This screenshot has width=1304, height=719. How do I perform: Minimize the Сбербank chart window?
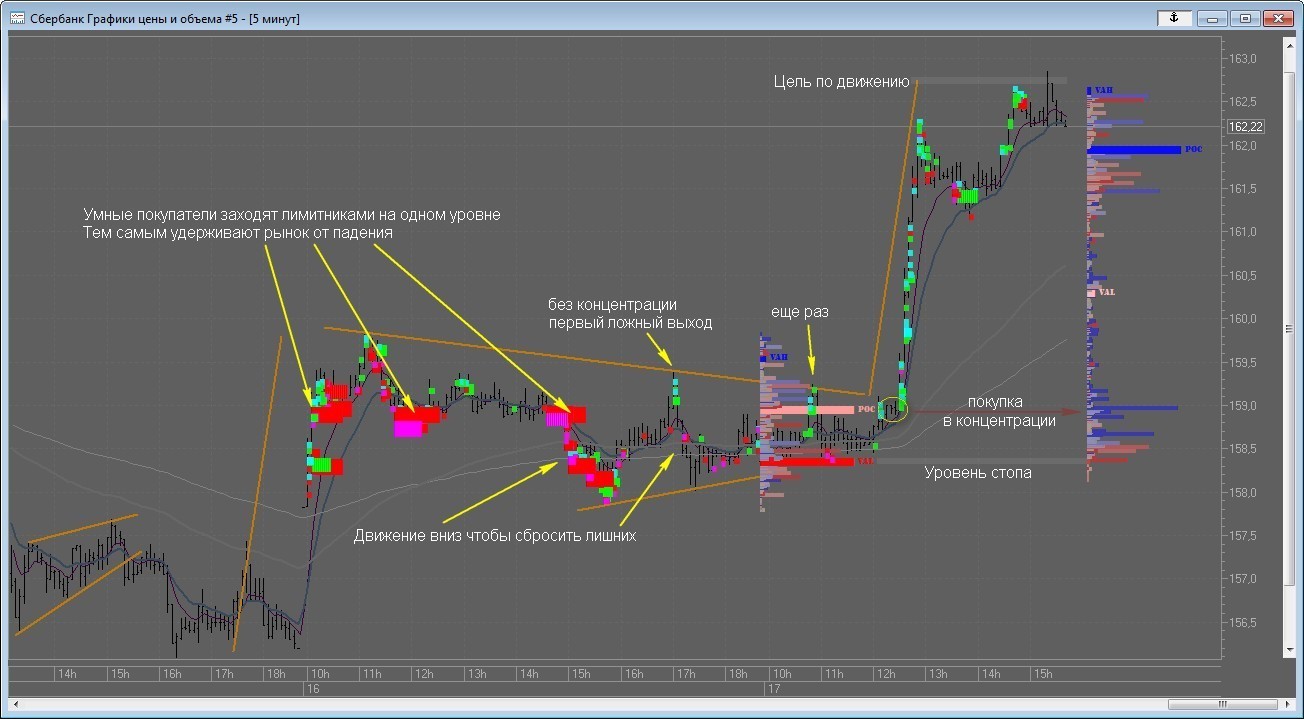coord(1212,18)
